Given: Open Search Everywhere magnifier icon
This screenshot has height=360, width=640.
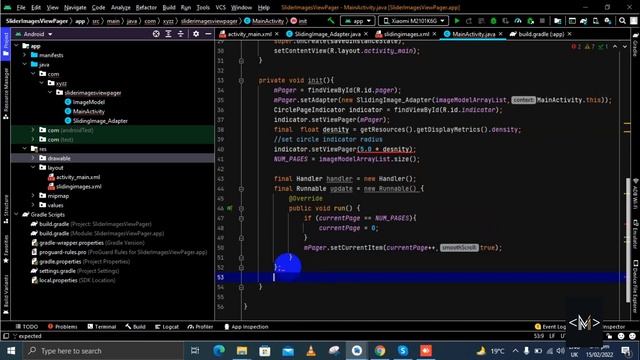Looking at the screenshot, I should point(622,20).
